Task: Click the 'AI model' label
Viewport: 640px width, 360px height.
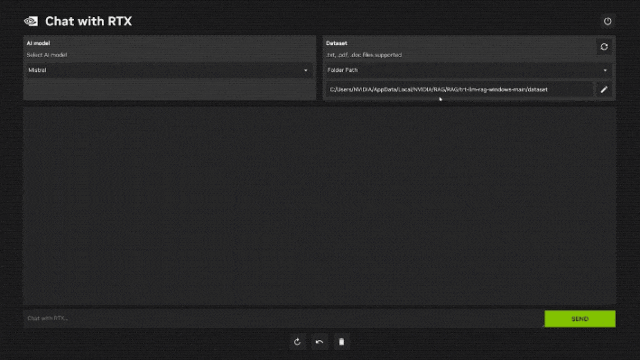Action: coord(38,43)
